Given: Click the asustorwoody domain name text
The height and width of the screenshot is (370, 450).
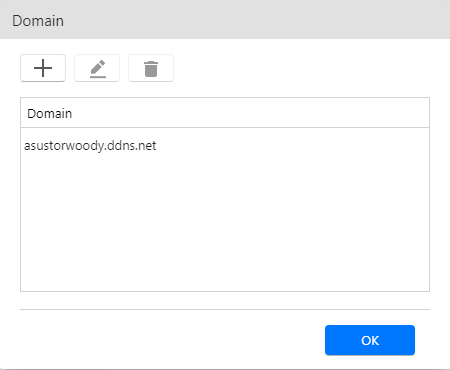Looking at the screenshot, I should point(90,146).
